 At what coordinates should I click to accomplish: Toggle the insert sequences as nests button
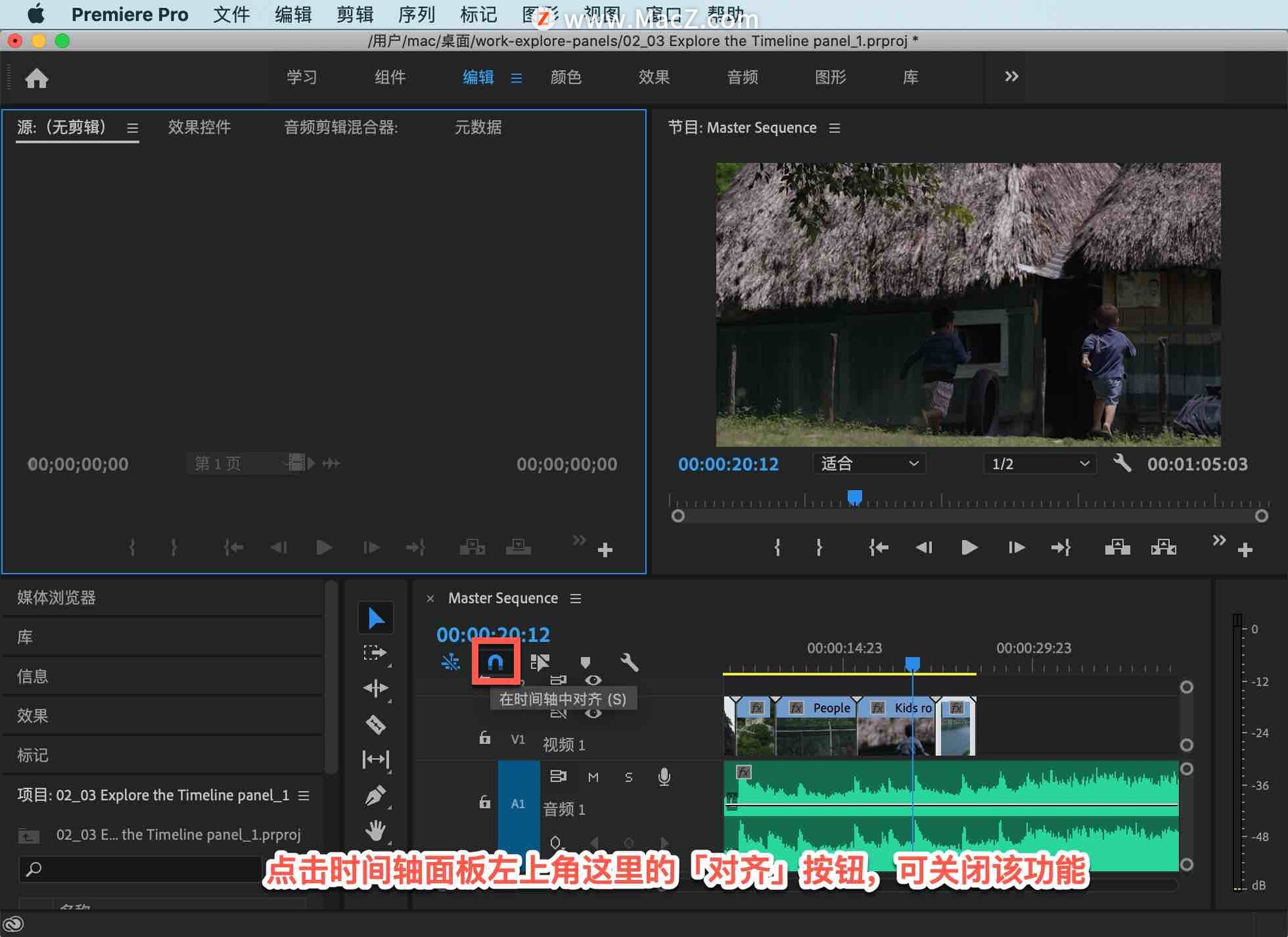(x=450, y=663)
